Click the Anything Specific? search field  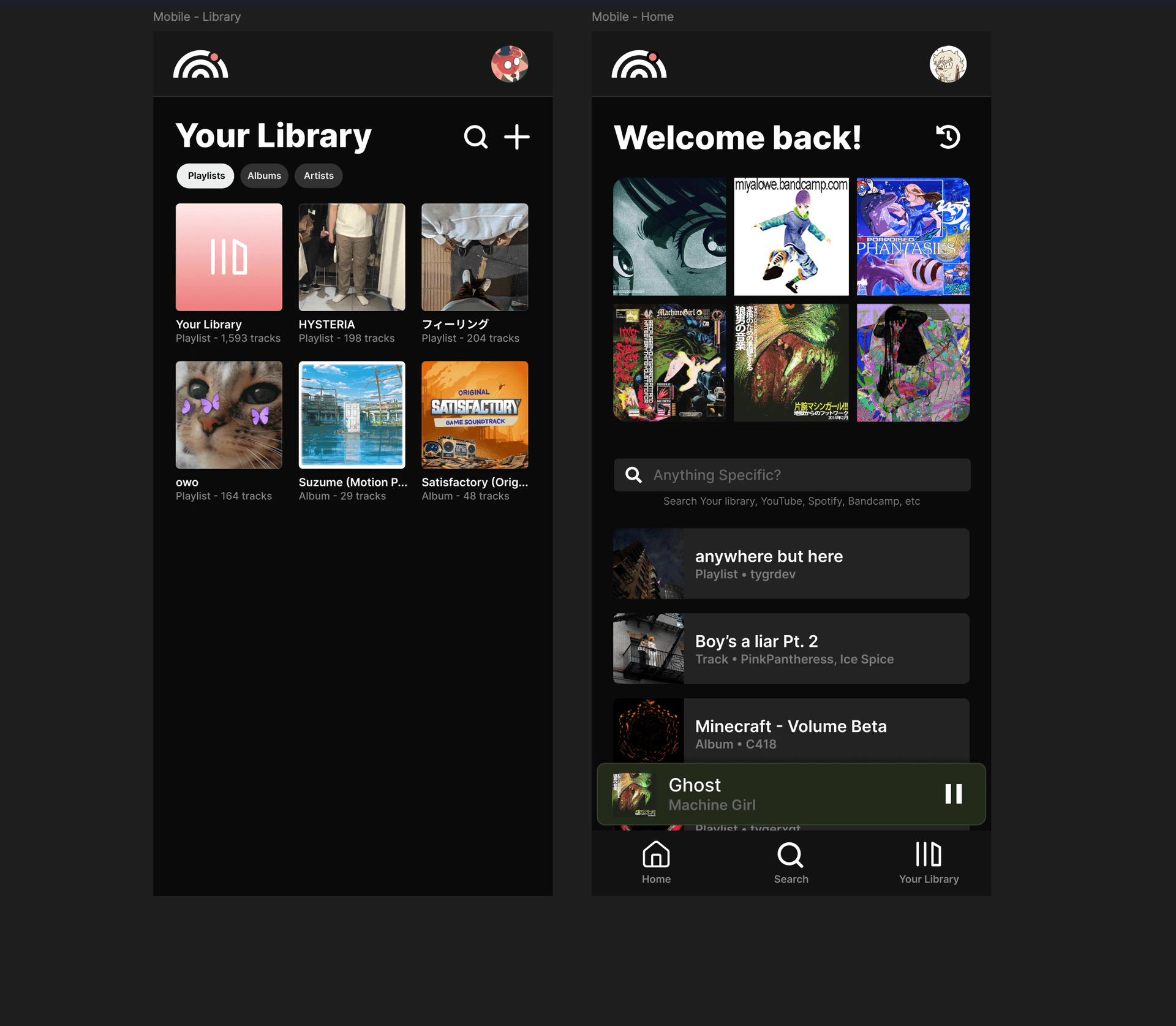tap(792, 475)
